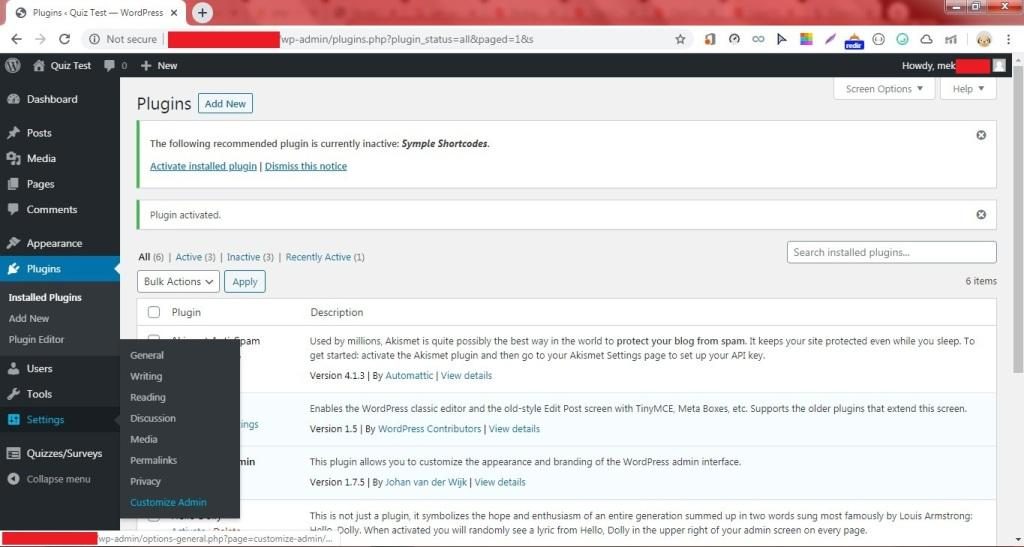This screenshot has height=547, width=1024.
Task: Click the Media icon in sidebar
Action: coord(13,159)
